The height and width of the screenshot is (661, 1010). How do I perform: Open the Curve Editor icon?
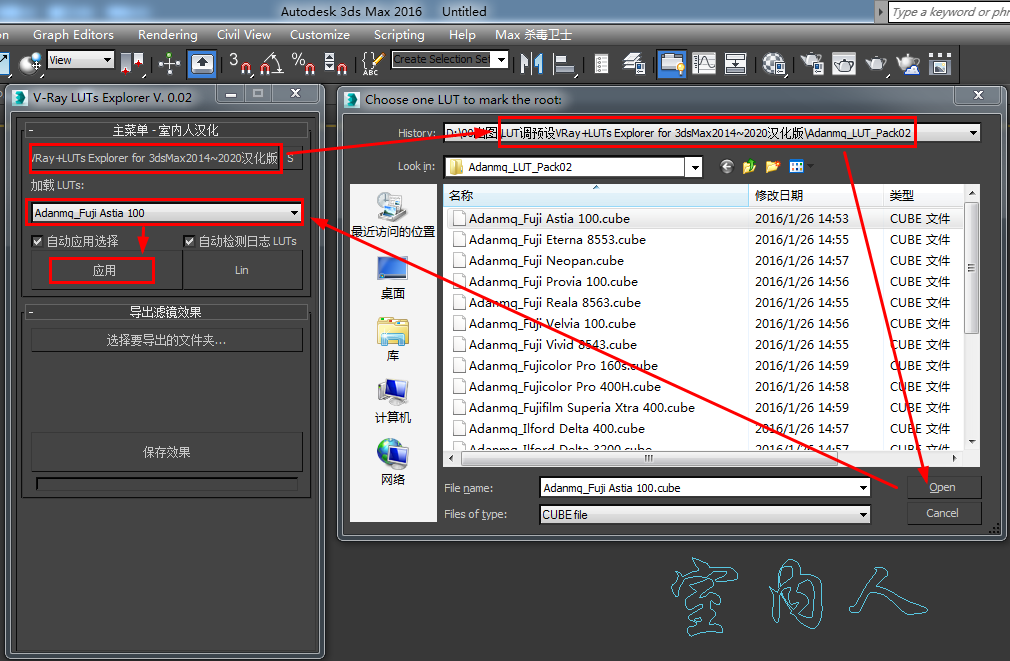tap(704, 63)
